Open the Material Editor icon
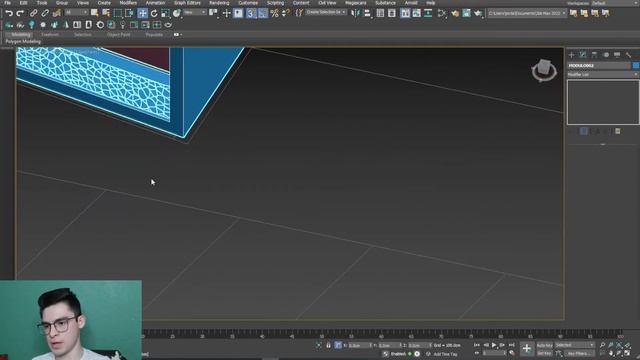640x360 pixels. coord(442,13)
